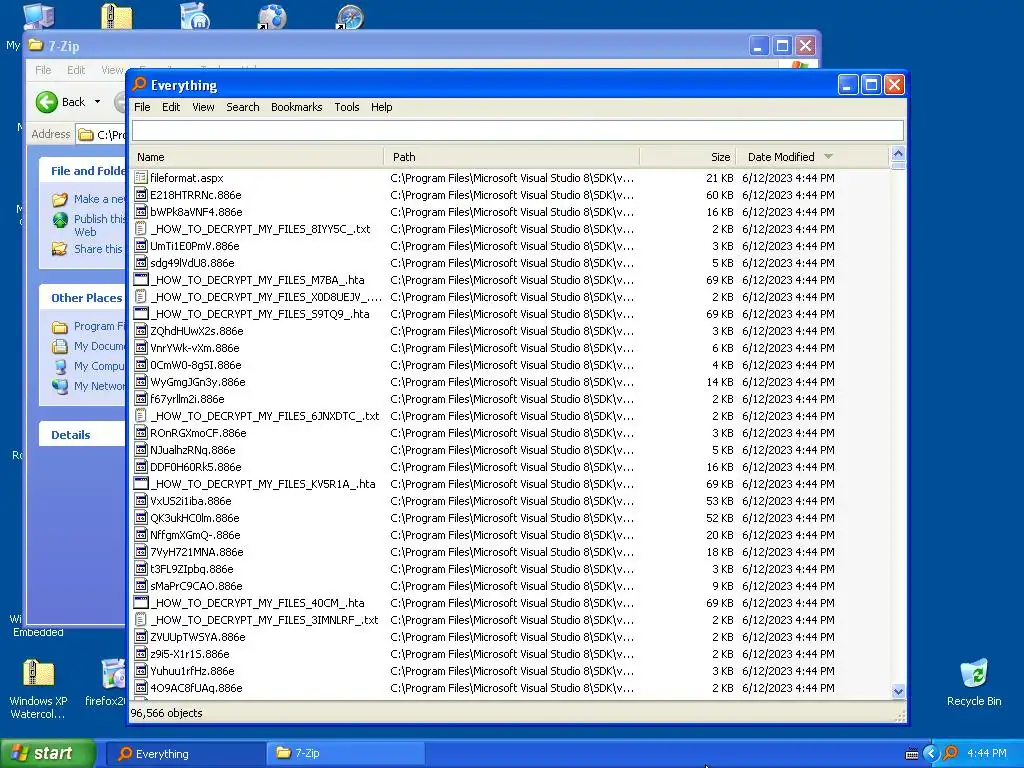Open the Tools menu in Everything
This screenshot has width=1024, height=768.
pos(347,107)
